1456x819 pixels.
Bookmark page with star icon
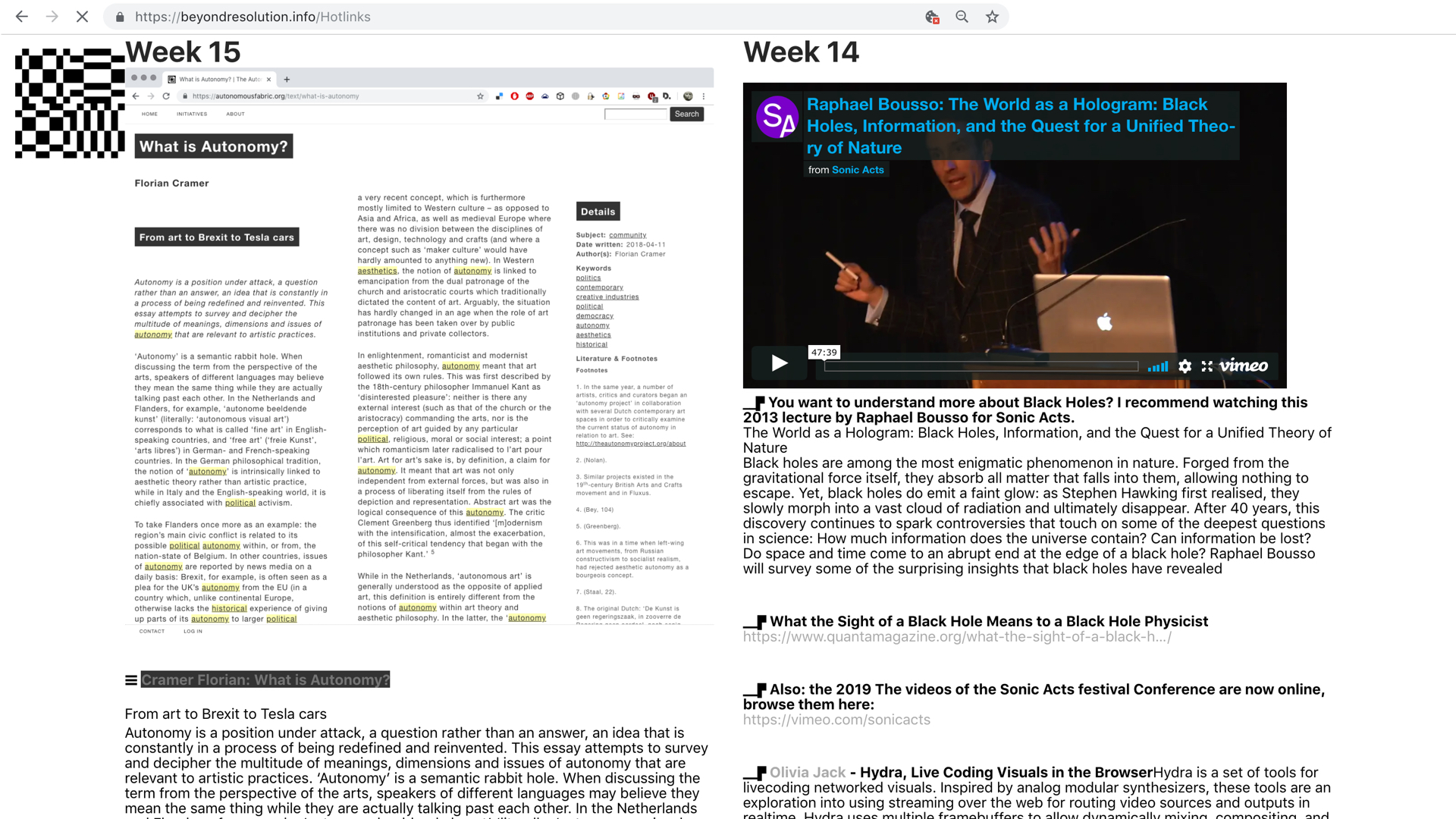pyautogui.click(x=992, y=17)
